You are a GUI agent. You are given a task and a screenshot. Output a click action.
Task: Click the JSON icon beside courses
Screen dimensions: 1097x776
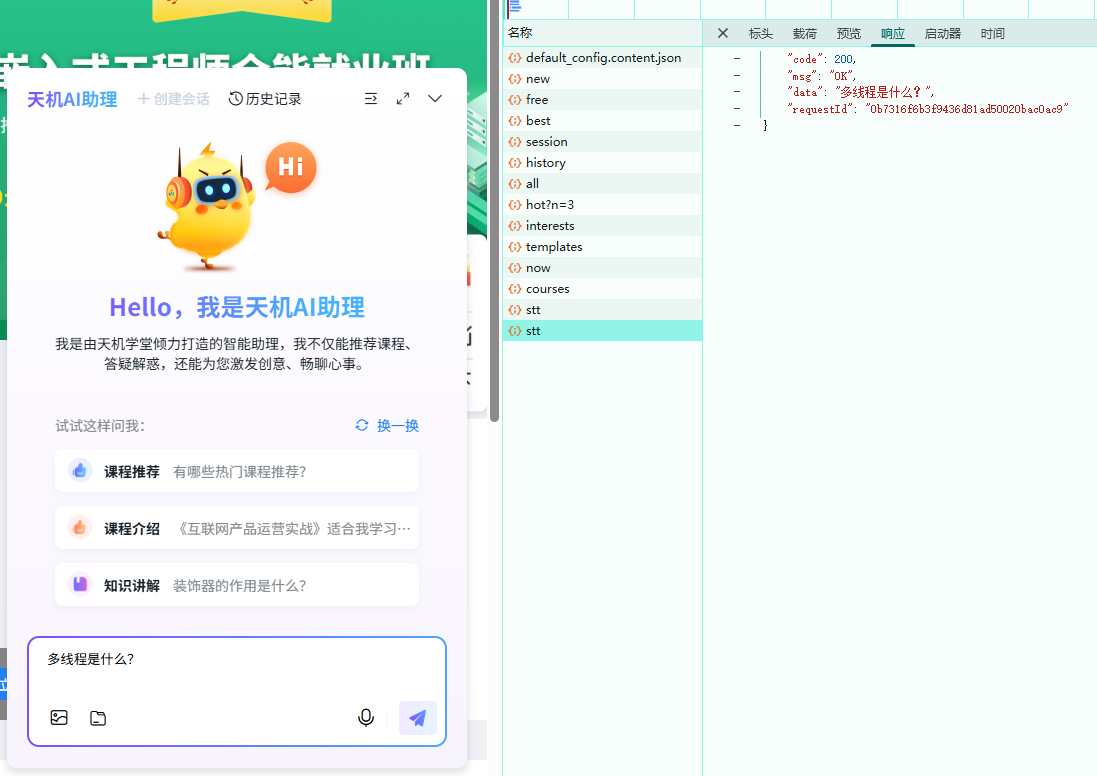(515, 288)
